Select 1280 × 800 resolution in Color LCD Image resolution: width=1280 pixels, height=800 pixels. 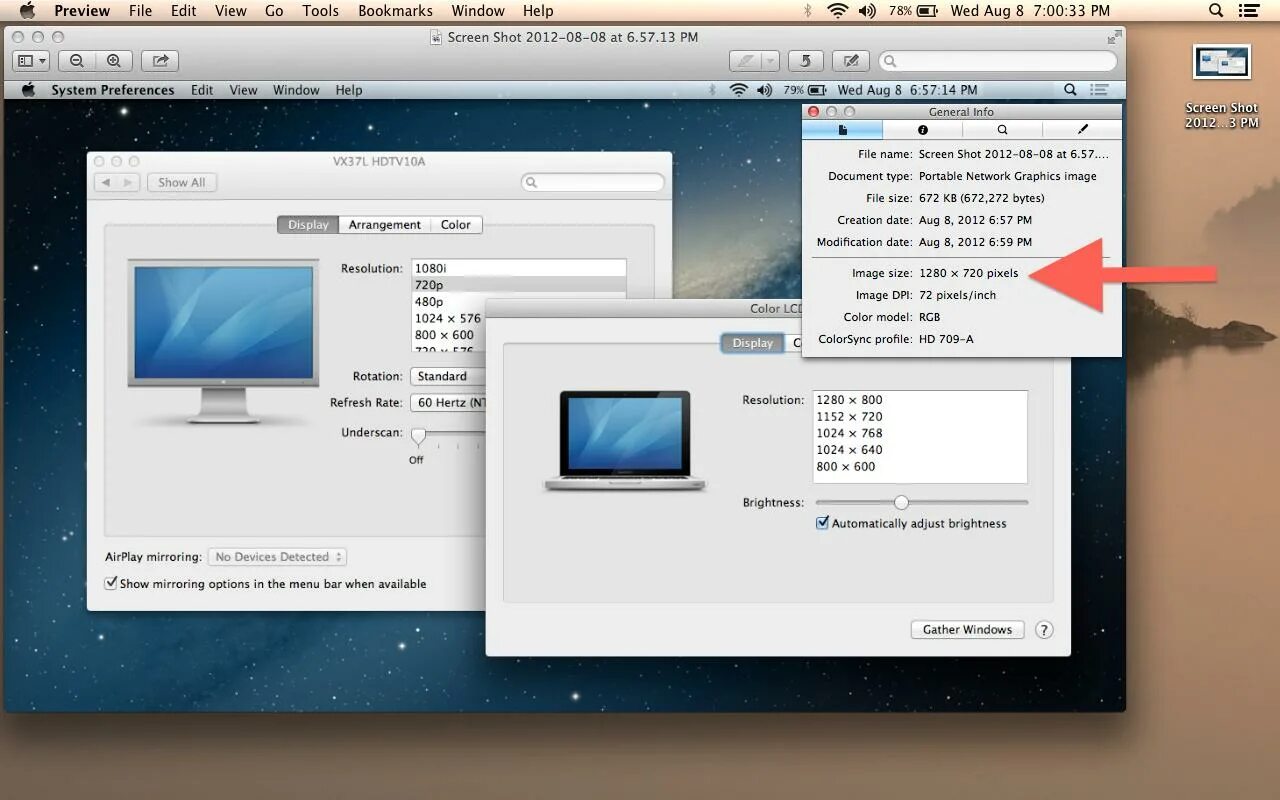[x=921, y=400]
